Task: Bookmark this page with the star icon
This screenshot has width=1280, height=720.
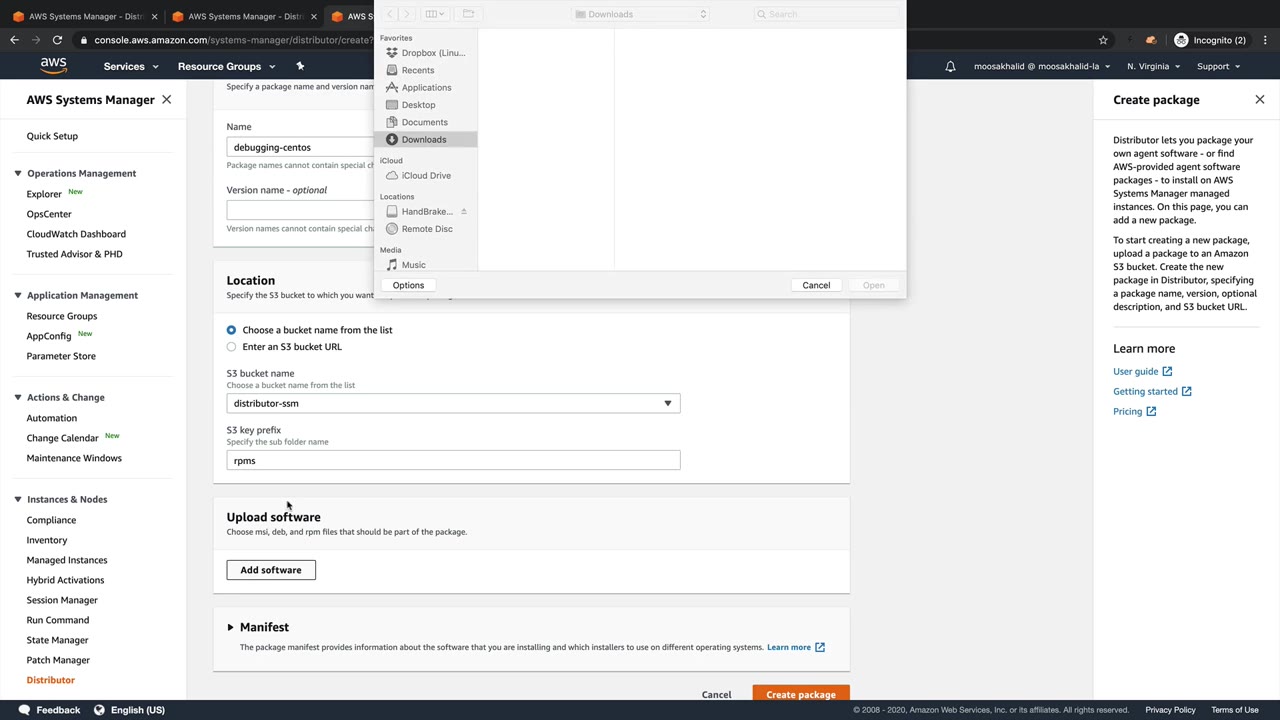Action: coord(1103,40)
